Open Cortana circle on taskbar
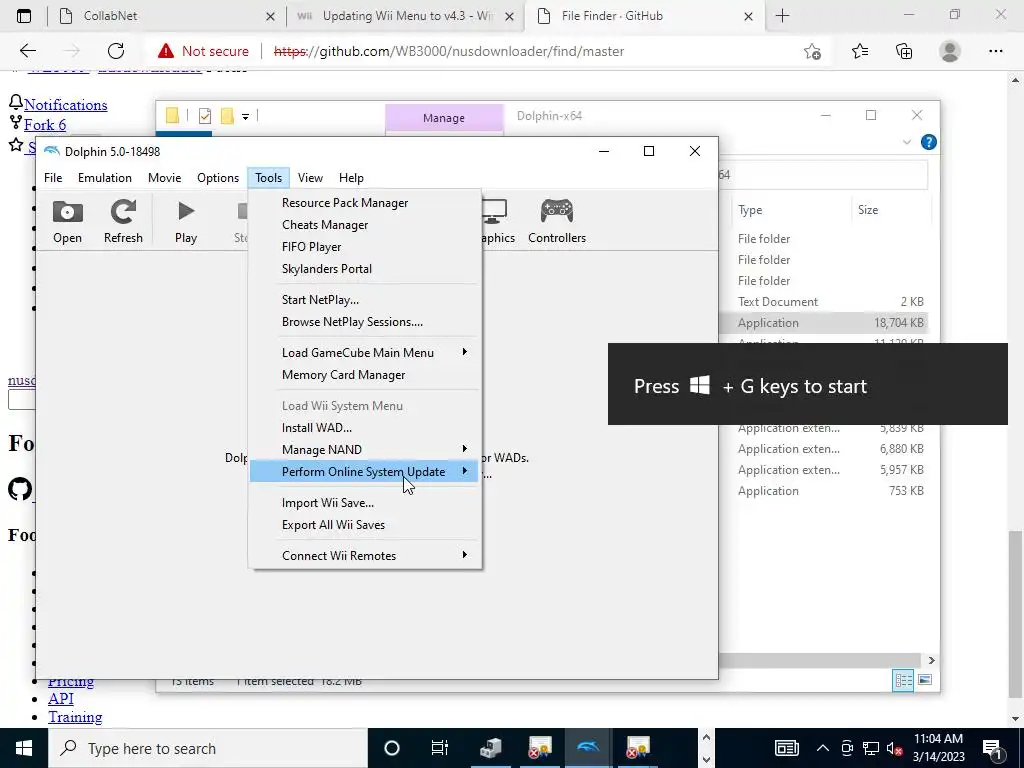Viewport: 1024px width, 768px height. point(391,748)
